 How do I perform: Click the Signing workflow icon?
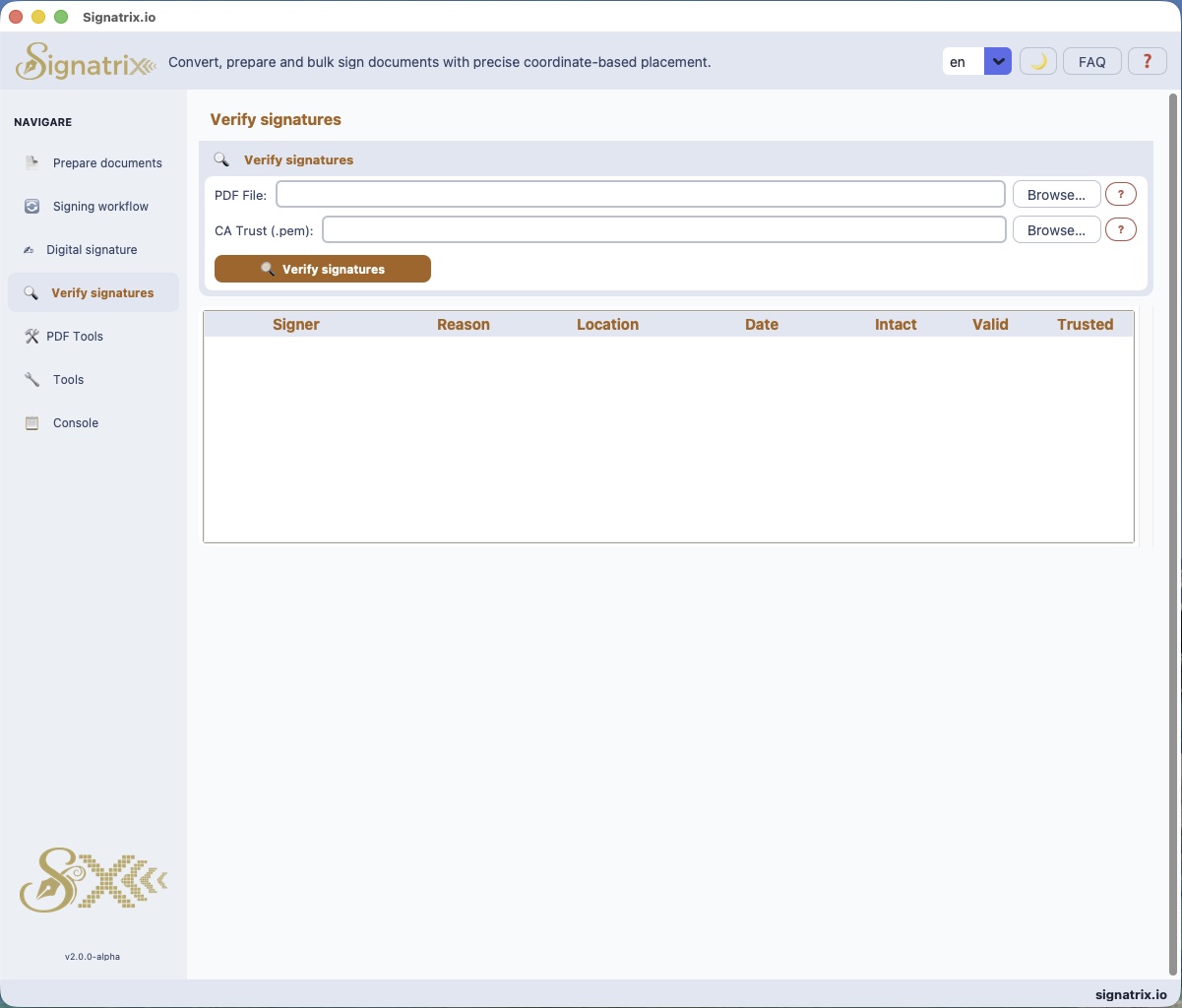tap(31, 206)
